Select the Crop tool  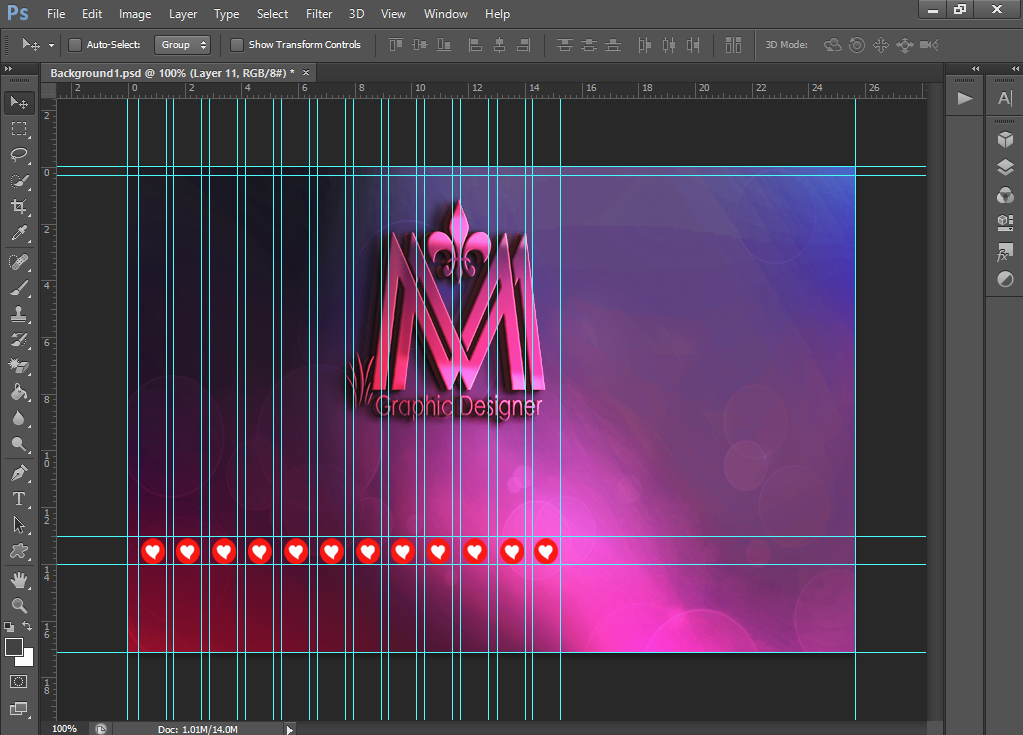coord(19,207)
